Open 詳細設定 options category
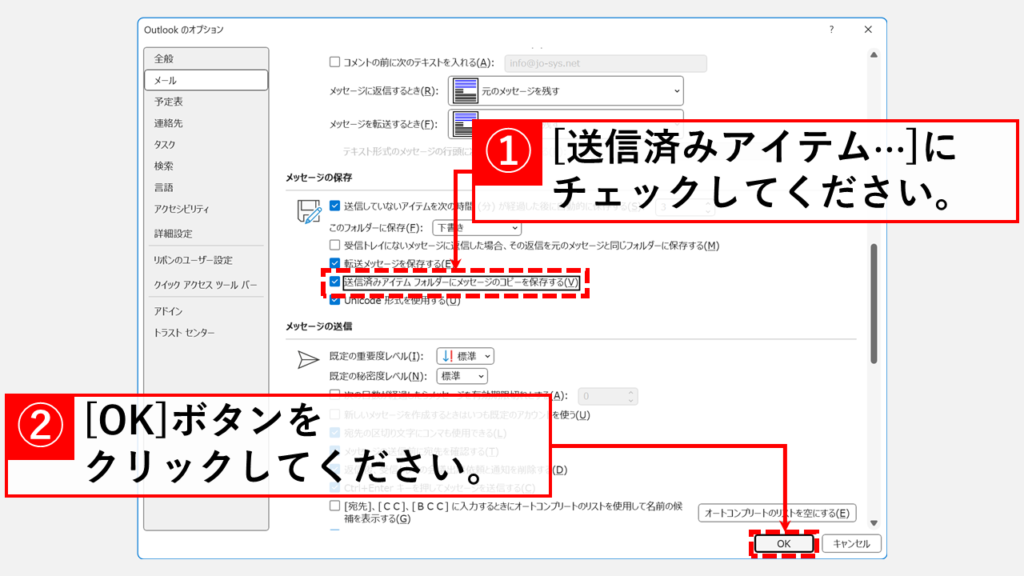Image resolution: width=1024 pixels, height=576 pixels. [x=206, y=234]
